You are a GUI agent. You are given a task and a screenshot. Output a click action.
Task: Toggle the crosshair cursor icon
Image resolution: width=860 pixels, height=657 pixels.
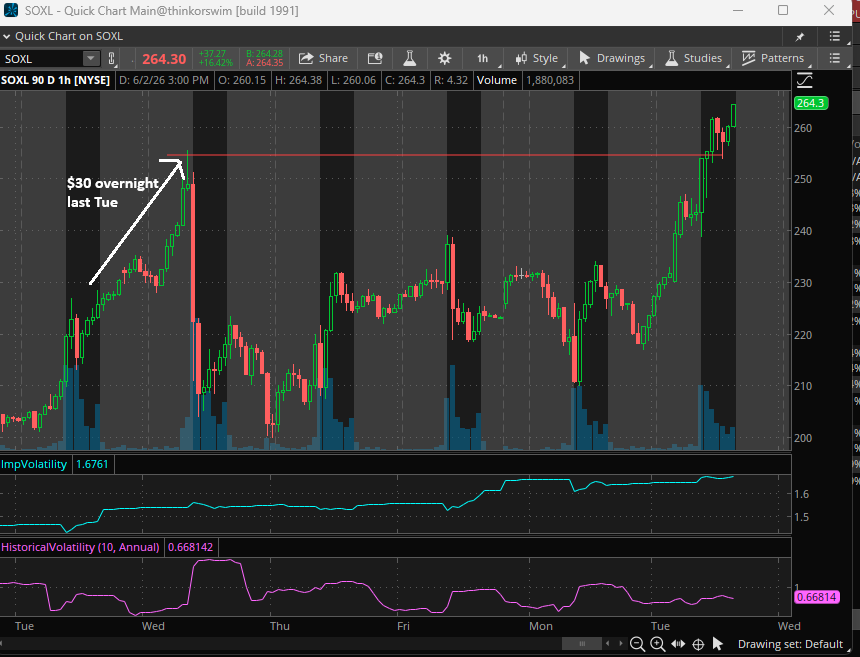pyautogui.click(x=698, y=644)
